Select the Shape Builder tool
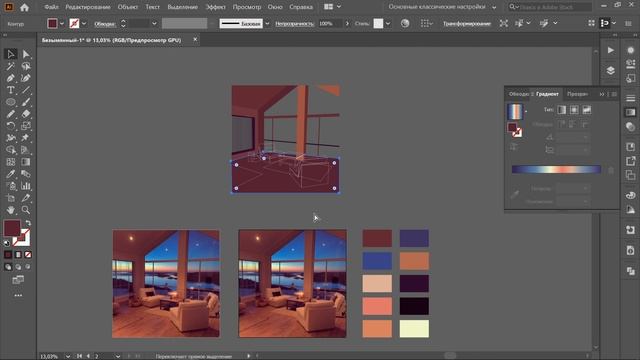This screenshot has height=360, width=640. [10, 150]
